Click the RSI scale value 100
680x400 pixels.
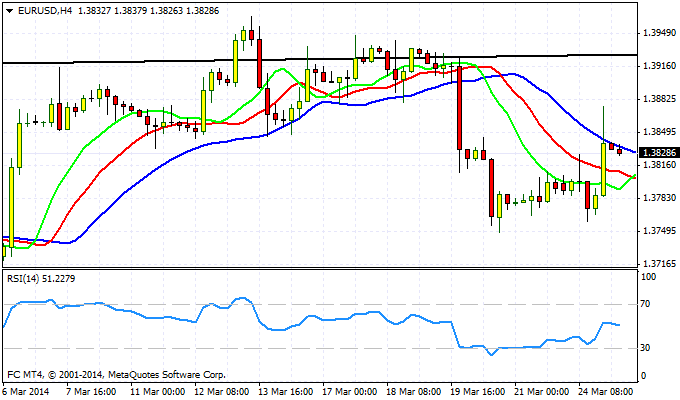click(x=648, y=277)
